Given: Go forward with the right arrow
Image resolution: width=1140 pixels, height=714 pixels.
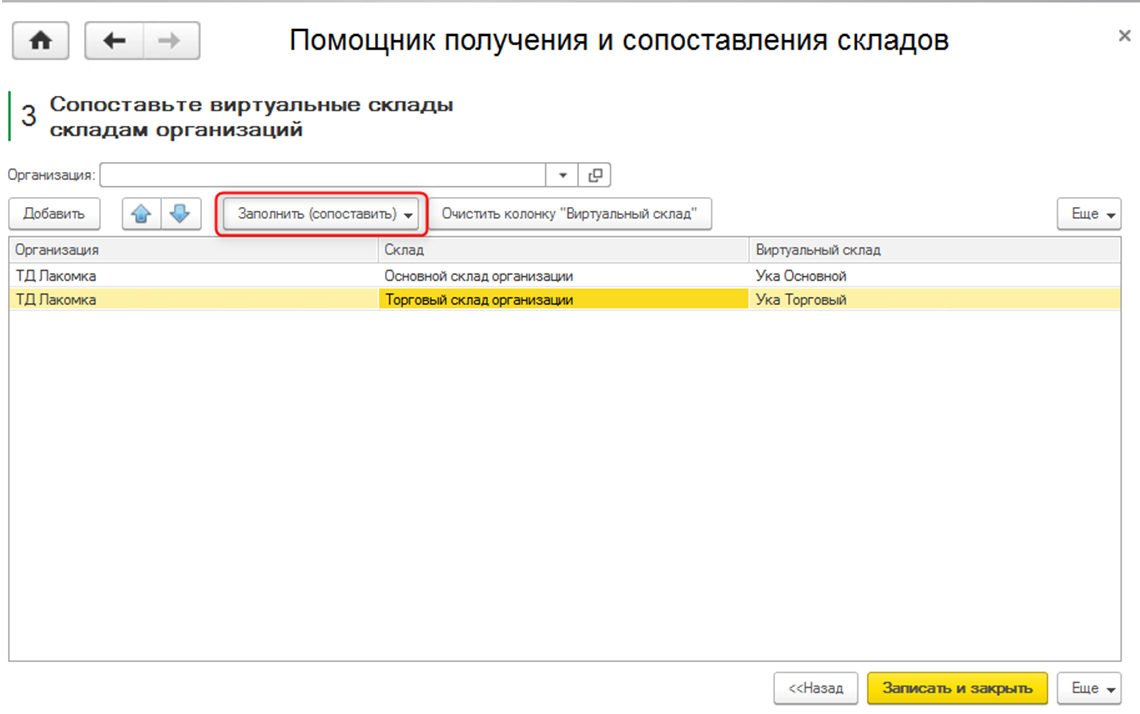Looking at the screenshot, I should [x=171, y=41].
